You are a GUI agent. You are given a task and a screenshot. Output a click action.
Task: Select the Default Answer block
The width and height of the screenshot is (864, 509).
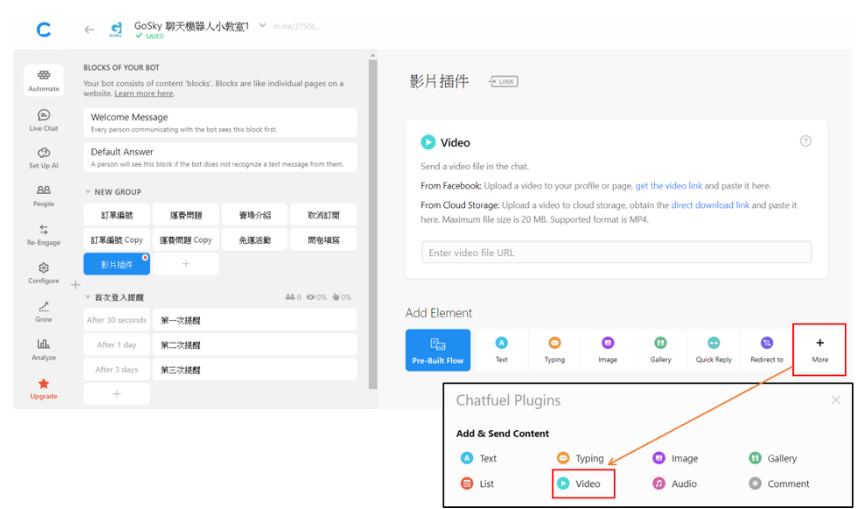click(x=220, y=157)
